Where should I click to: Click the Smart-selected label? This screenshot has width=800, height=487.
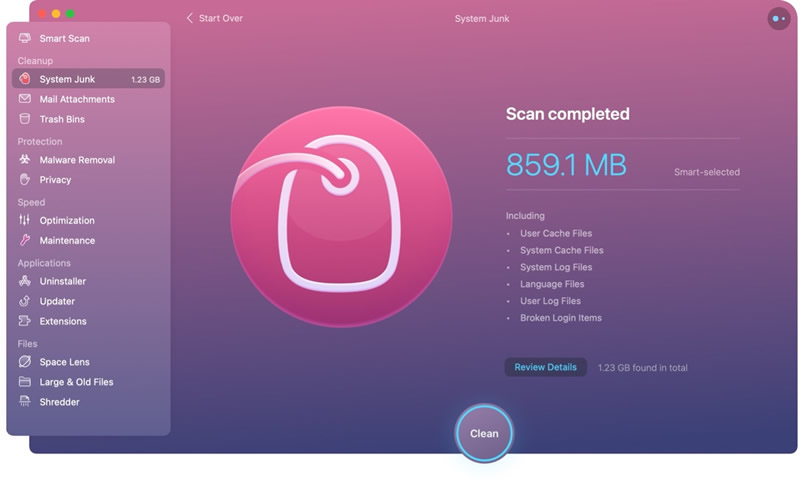coord(707,172)
